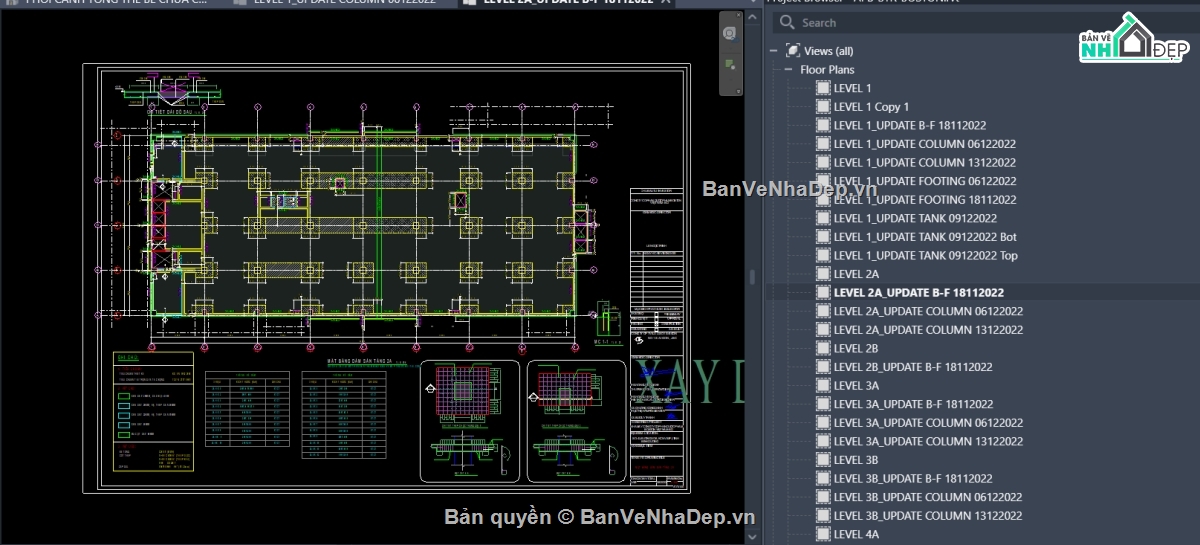Open LEVEL 2A_UPDATE COLUMN 13122022 view
The image size is (1200, 545).
coord(928,330)
